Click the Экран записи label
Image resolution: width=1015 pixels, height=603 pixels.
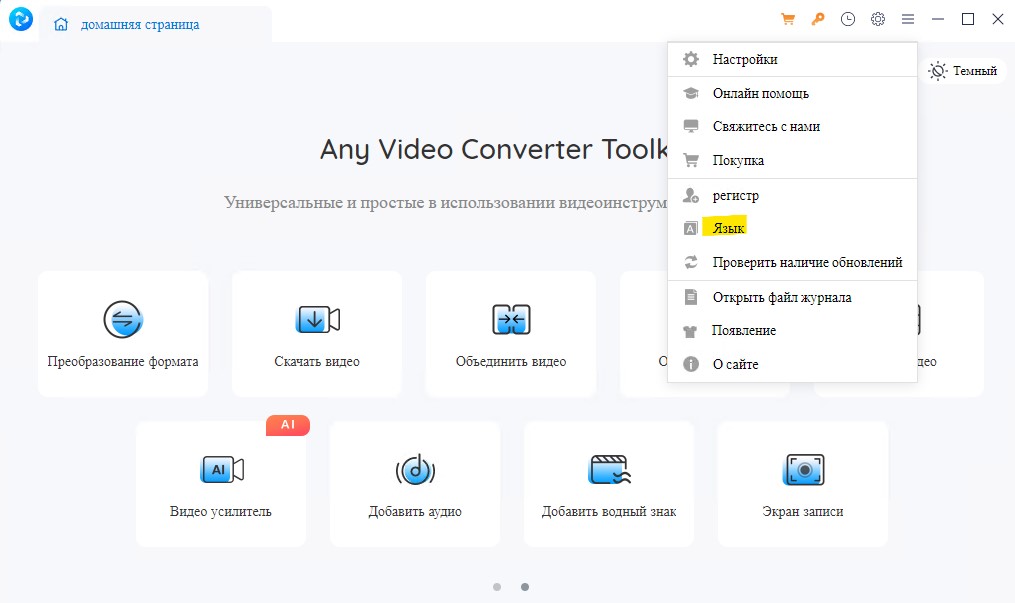803,512
